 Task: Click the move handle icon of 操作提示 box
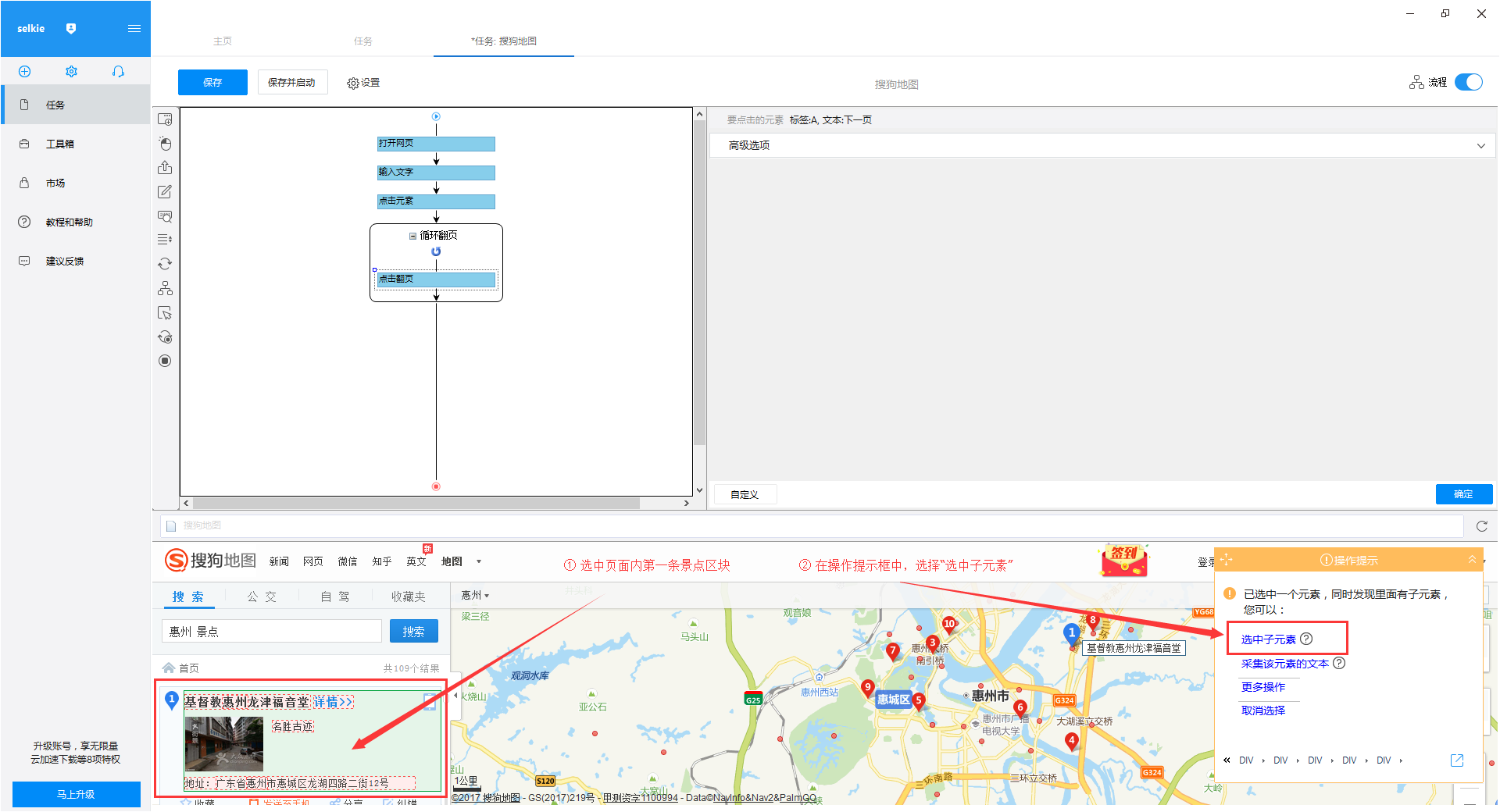1227,560
